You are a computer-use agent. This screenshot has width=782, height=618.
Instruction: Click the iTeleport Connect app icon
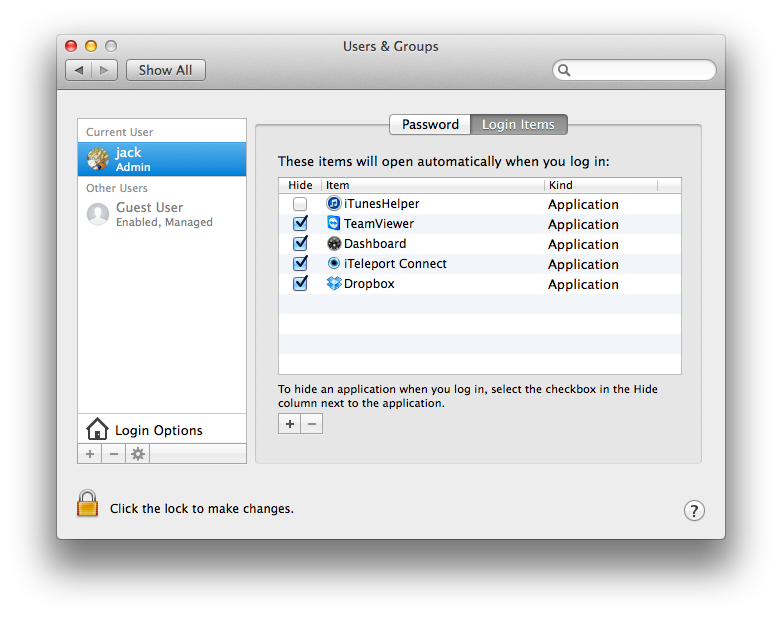tap(334, 263)
